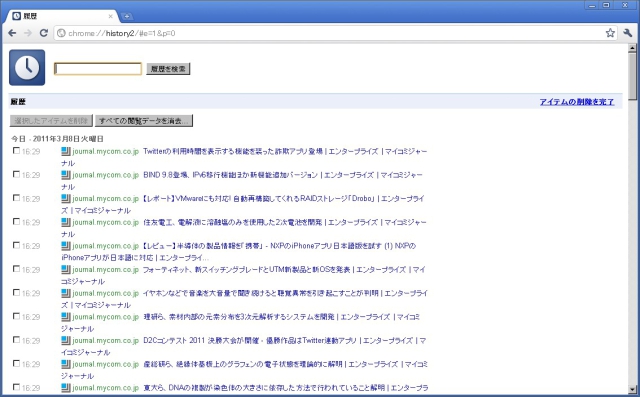The image size is (640, 397).
Task: Click the 履歴を検索 button
Action: (x=168, y=69)
